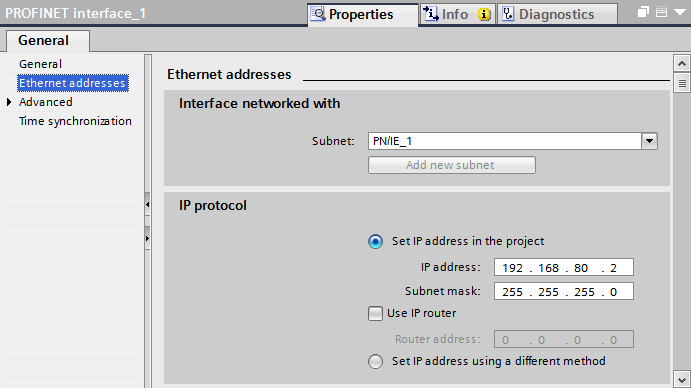Click the Properties tab magnifier icon
This screenshot has height=388, width=691.
click(318, 14)
